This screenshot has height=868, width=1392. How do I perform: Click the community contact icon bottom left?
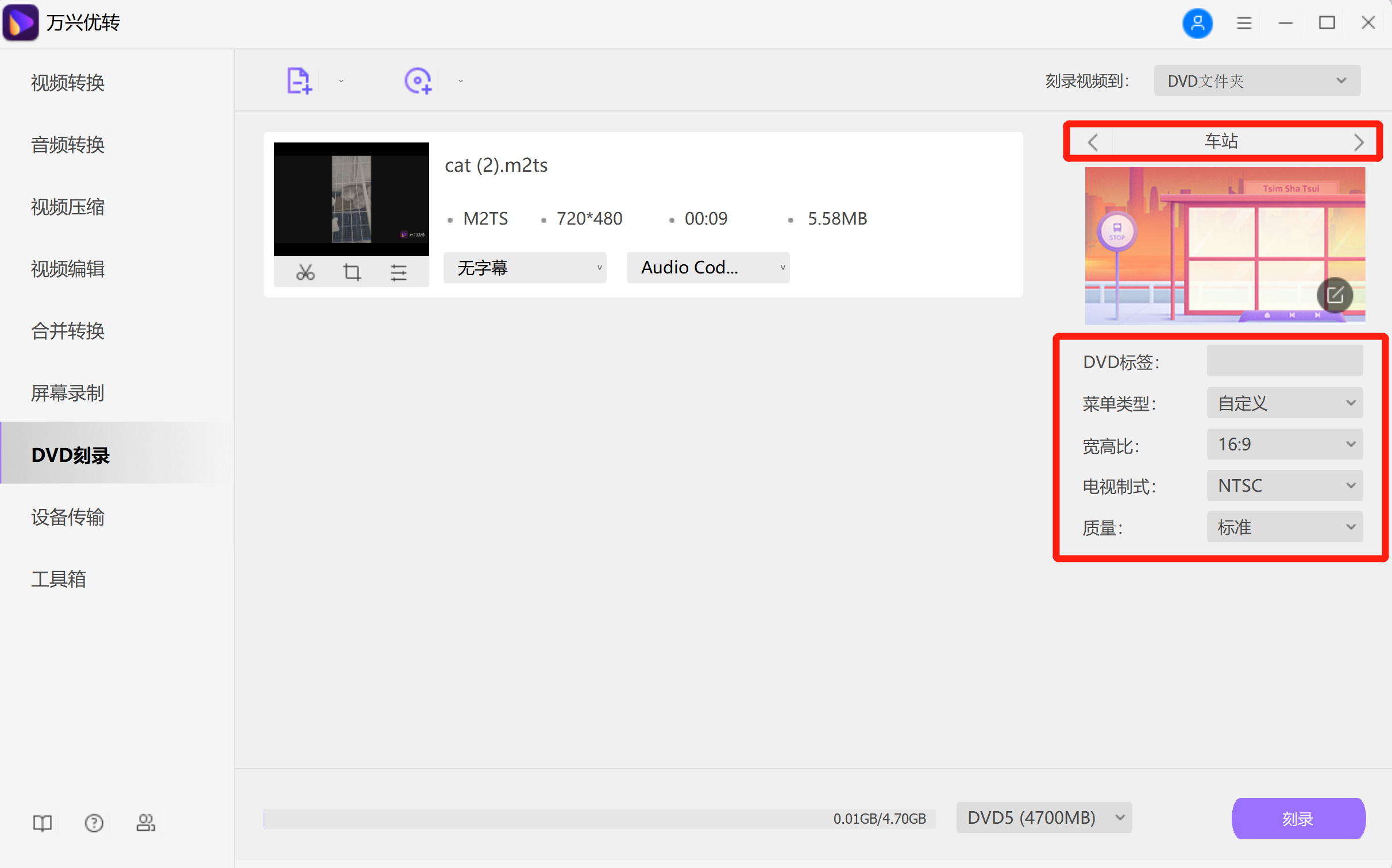[x=145, y=823]
